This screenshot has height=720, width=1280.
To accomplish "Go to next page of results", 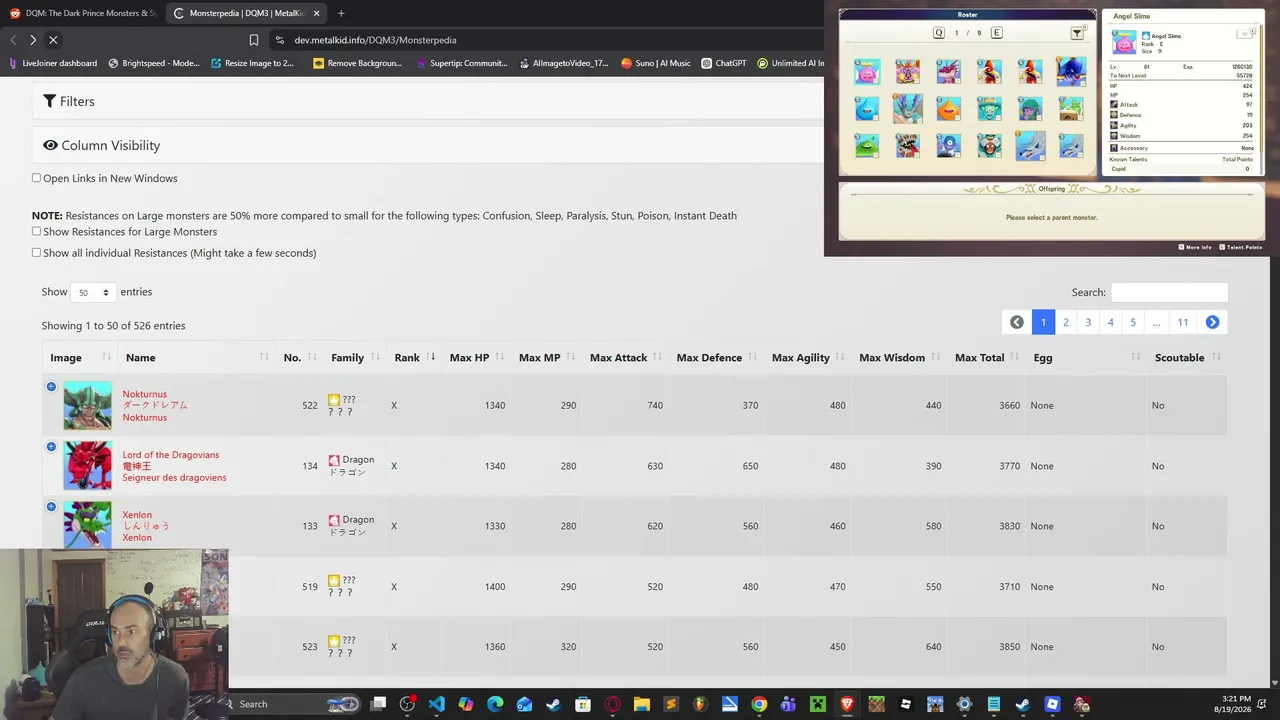I will pos(1212,322).
